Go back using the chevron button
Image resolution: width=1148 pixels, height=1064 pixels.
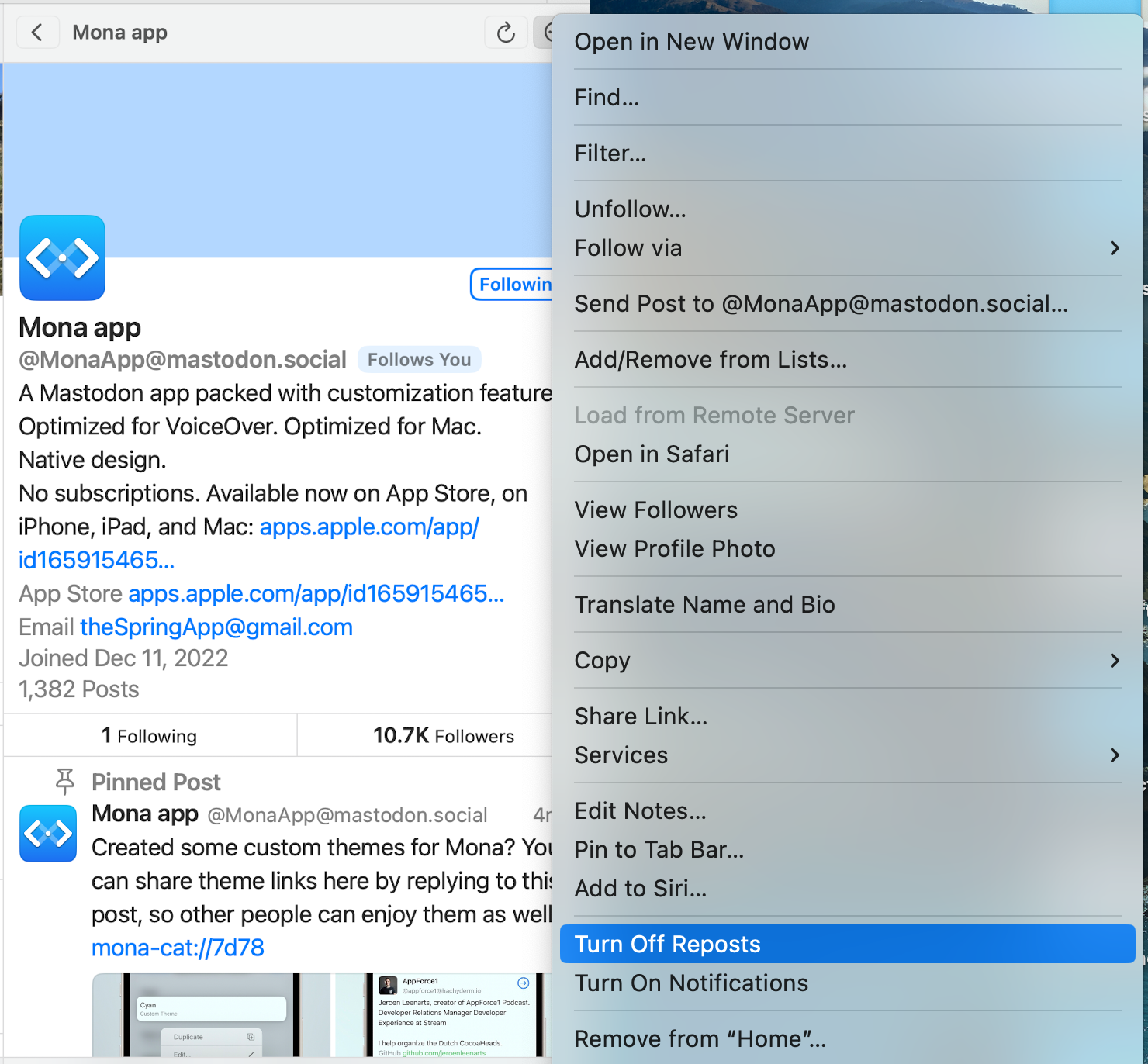coord(36,33)
